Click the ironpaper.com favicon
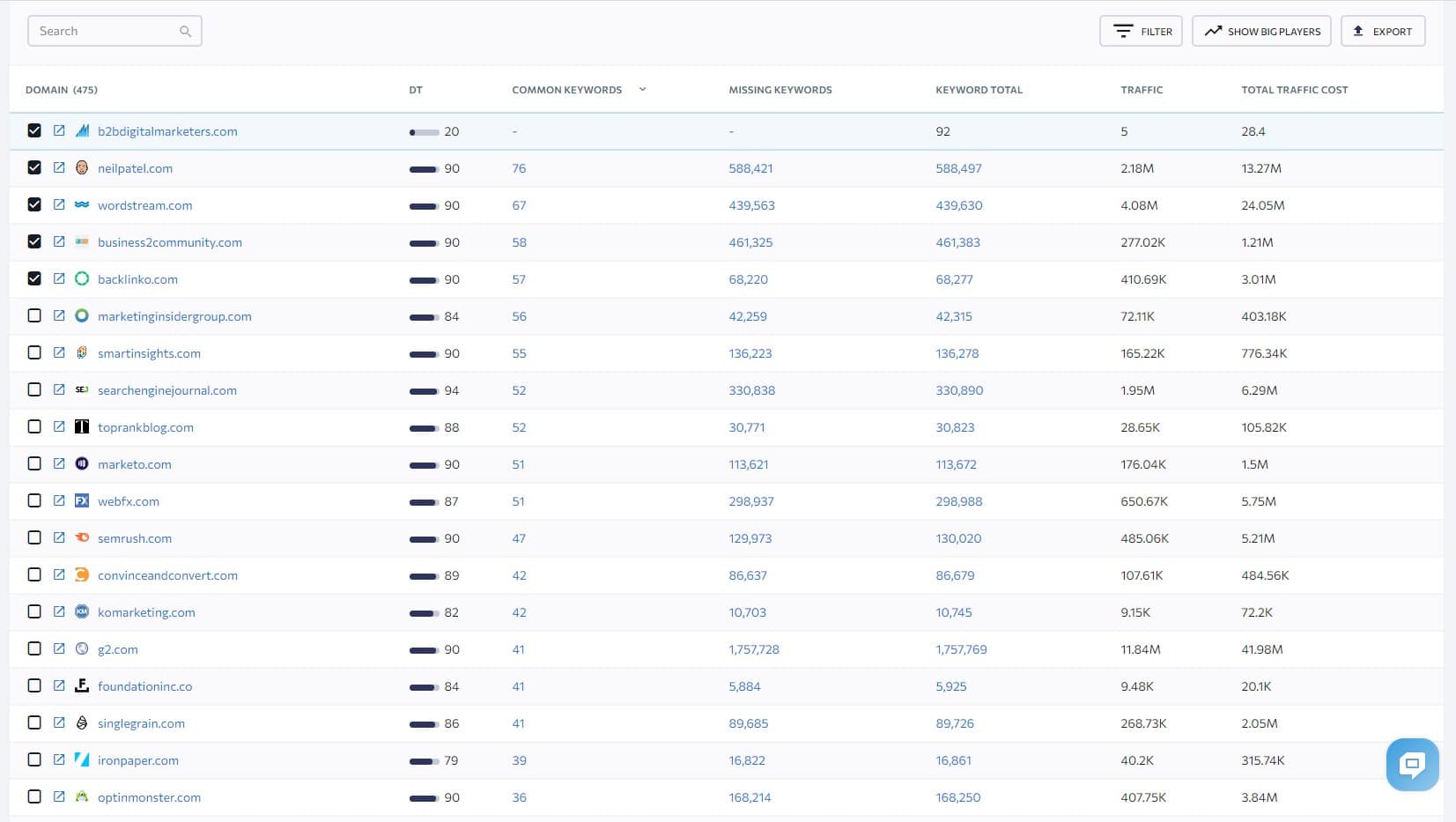Image resolution: width=1456 pixels, height=822 pixels. point(82,759)
